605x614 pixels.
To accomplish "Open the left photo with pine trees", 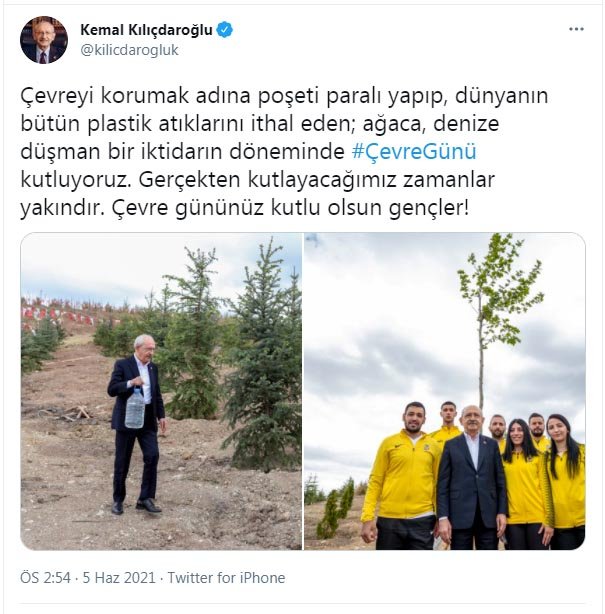I will [x=161, y=391].
